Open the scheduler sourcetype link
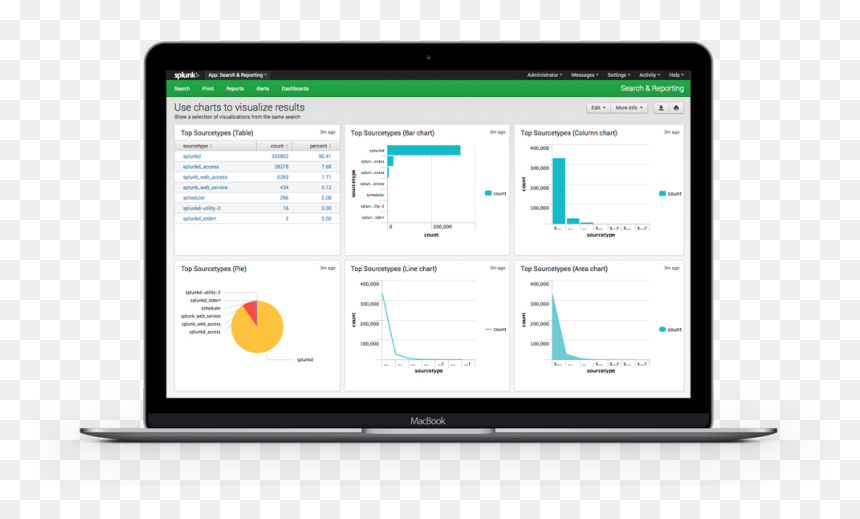Viewport: 860px width, 519px height. [194, 198]
